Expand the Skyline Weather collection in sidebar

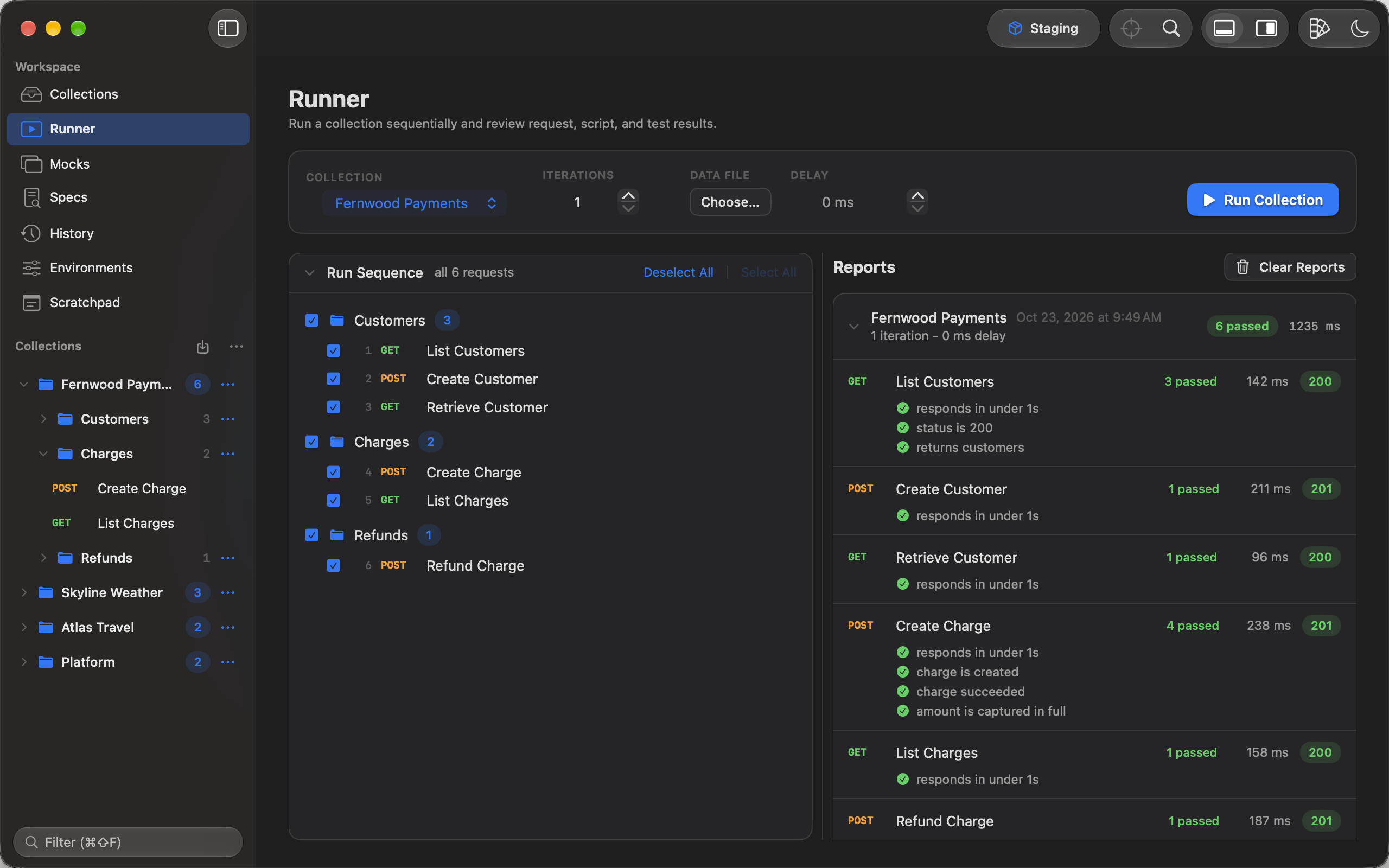click(x=23, y=592)
